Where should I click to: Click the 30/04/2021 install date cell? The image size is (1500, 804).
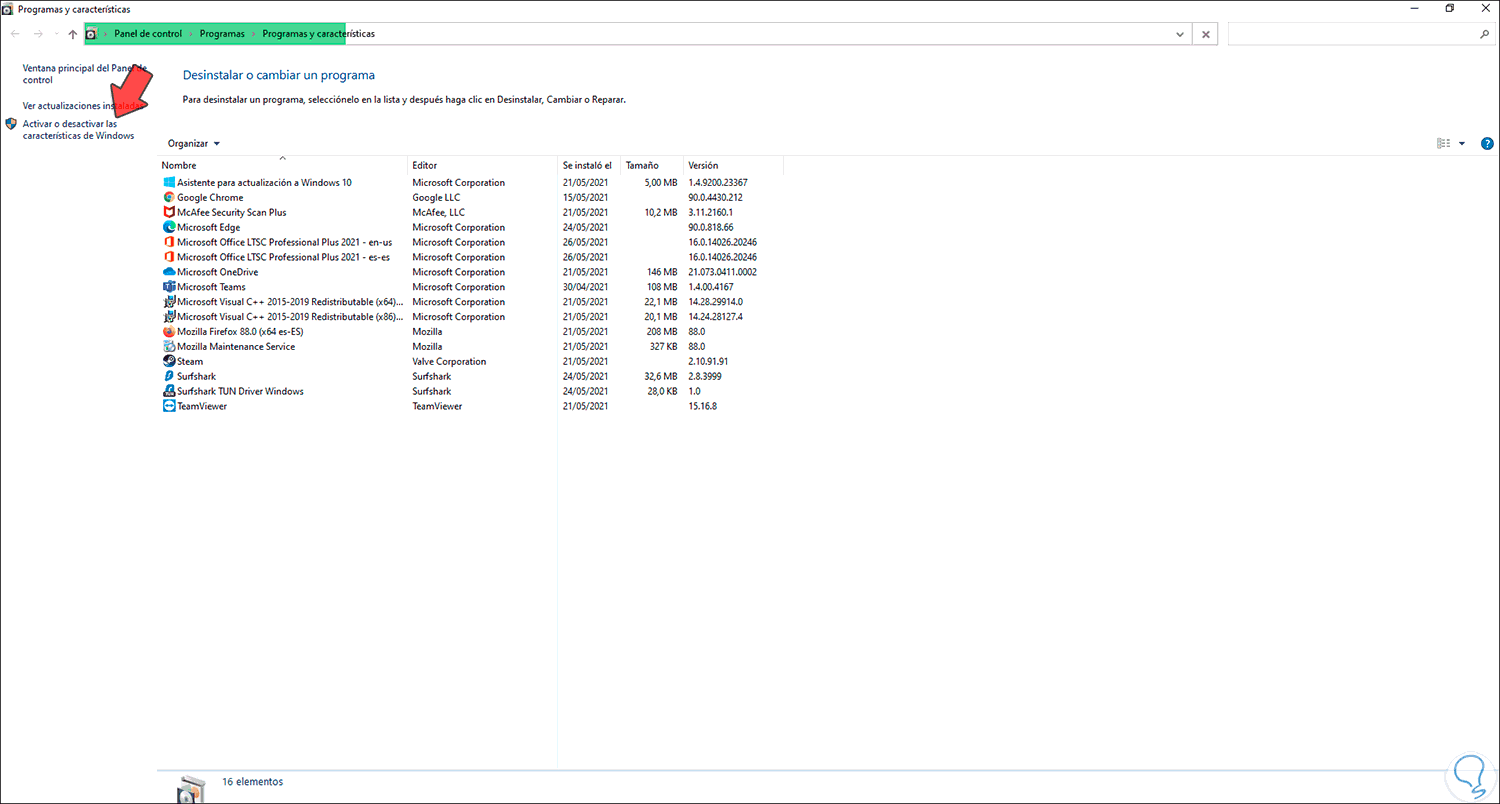click(x=585, y=287)
